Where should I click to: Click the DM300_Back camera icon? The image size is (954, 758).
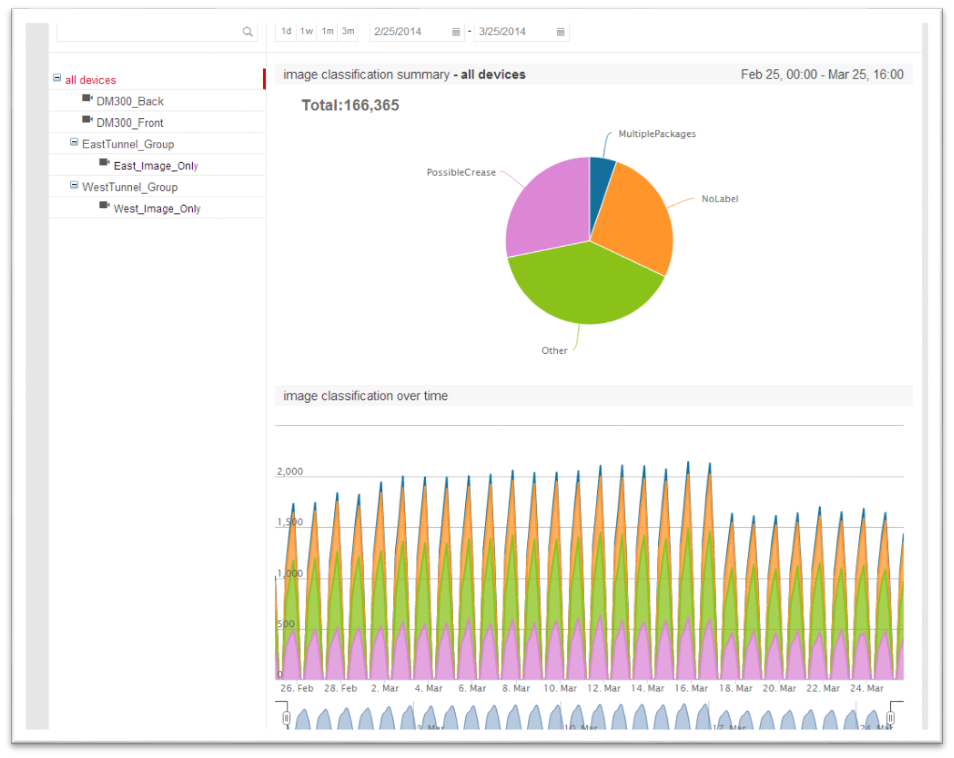click(x=88, y=99)
